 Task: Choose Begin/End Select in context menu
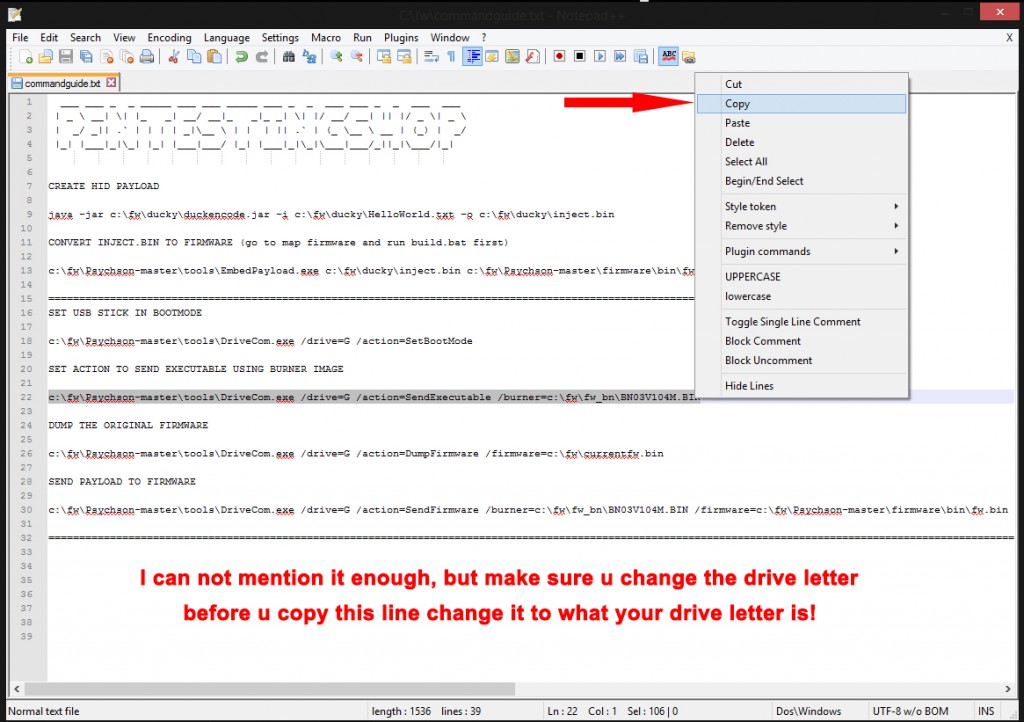coord(802,181)
